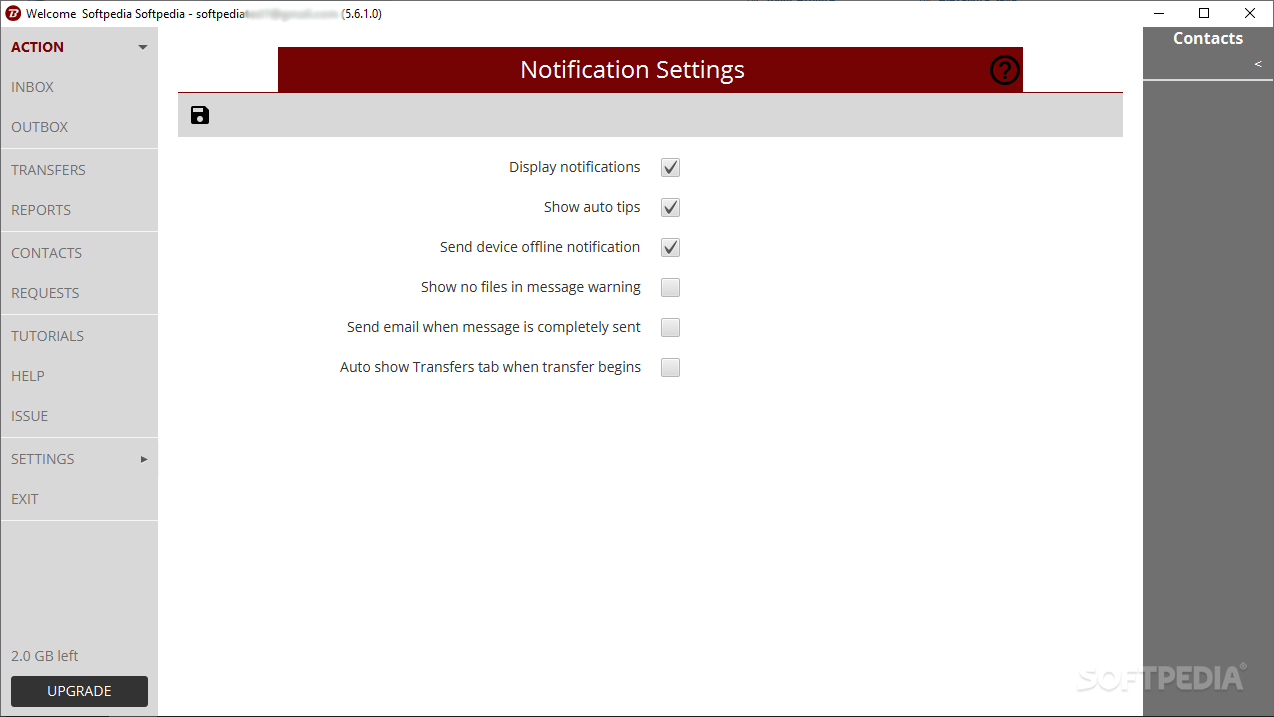Turn off Send device offline notification
The image size is (1274, 717).
(x=670, y=247)
